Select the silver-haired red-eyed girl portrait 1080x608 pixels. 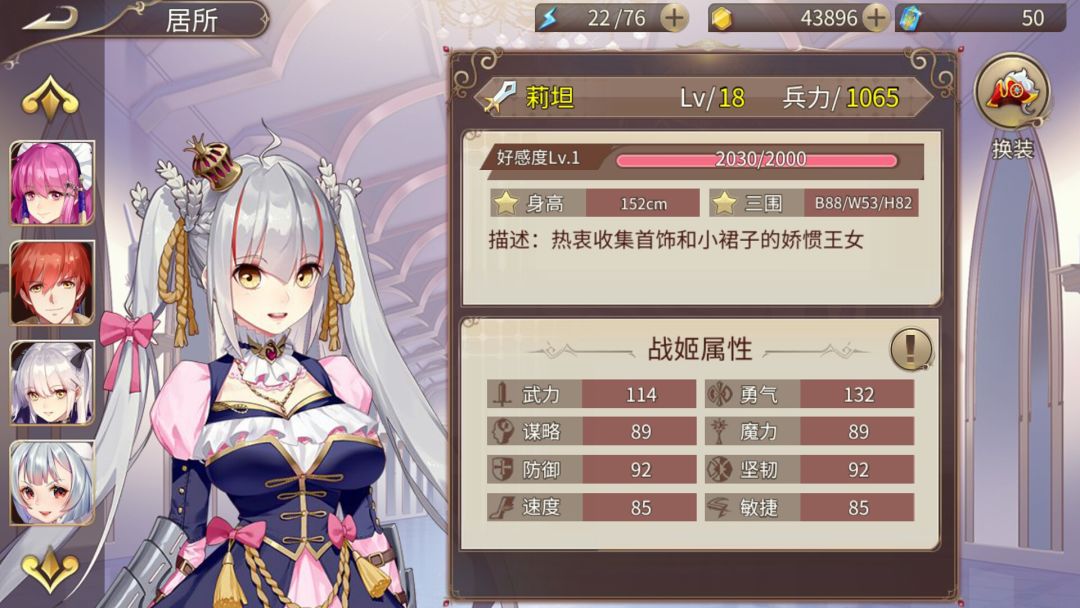click(52, 483)
